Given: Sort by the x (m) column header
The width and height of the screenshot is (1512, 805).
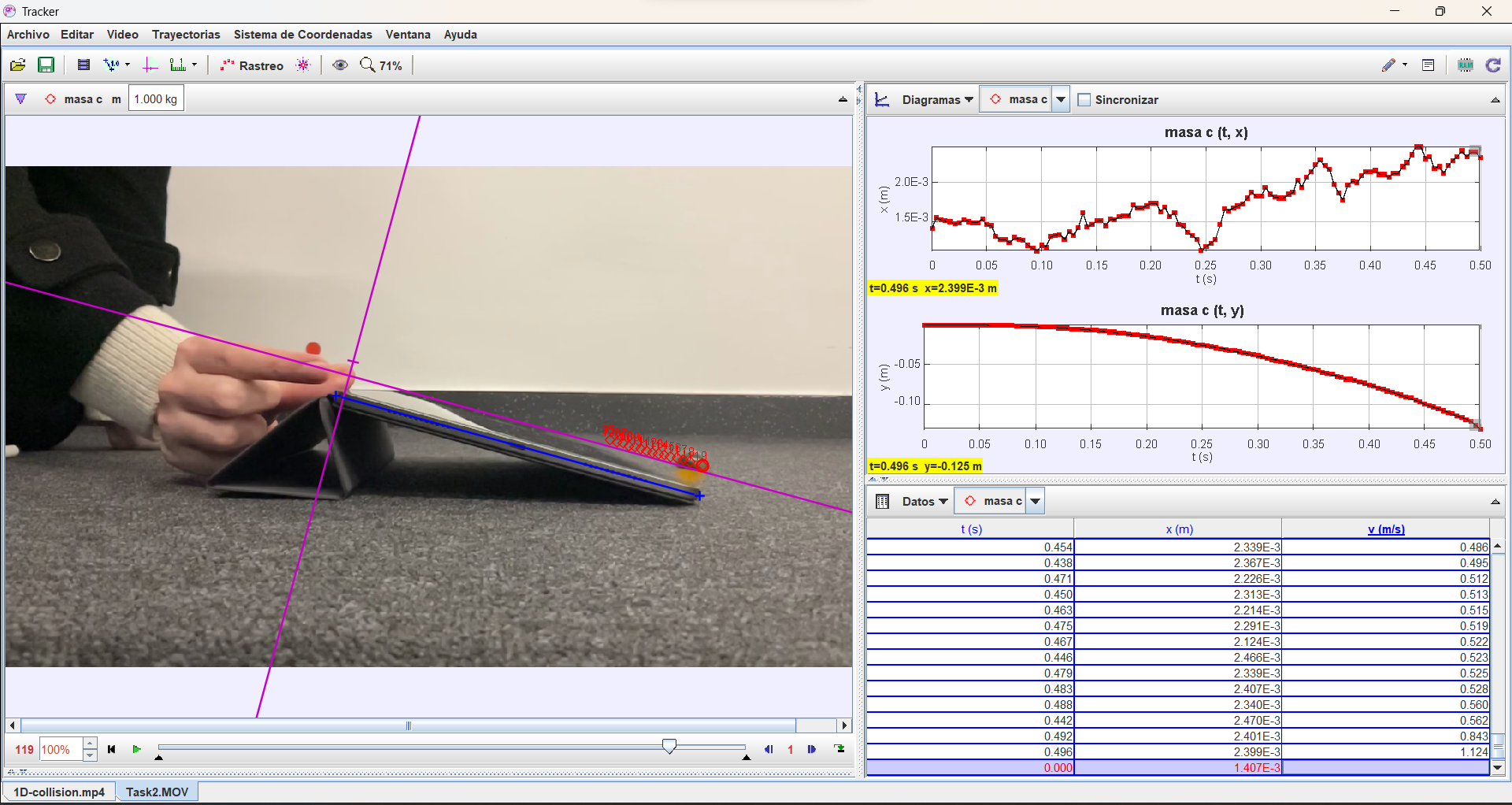Looking at the screenshot, I should point(1179,529).
